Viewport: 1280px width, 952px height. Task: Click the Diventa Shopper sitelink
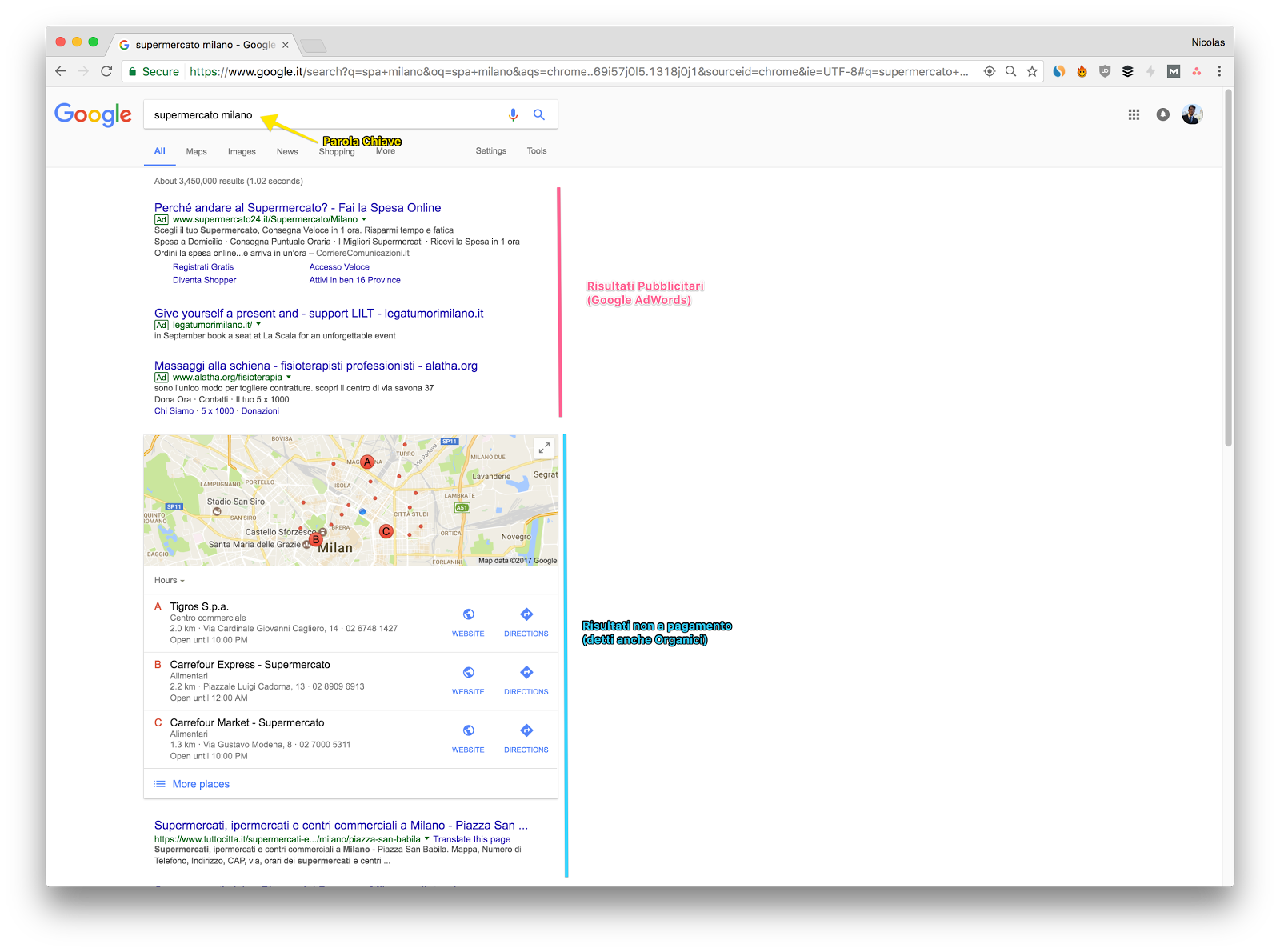coord(205,280)
